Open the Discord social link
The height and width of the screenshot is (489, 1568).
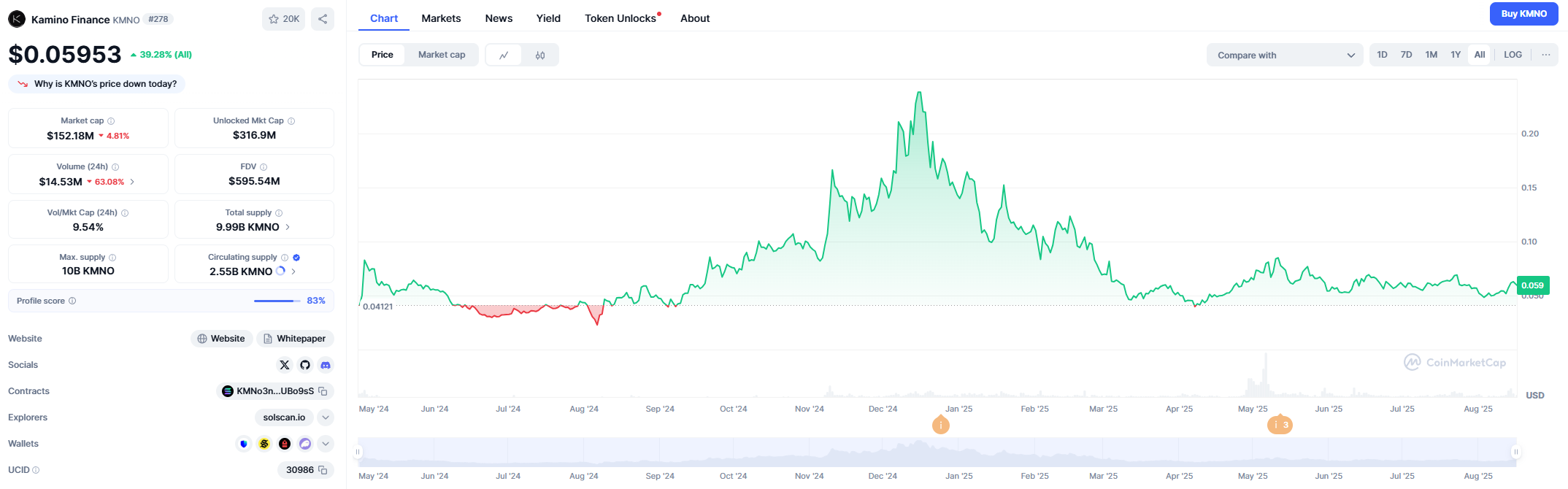tap(326, 365)
